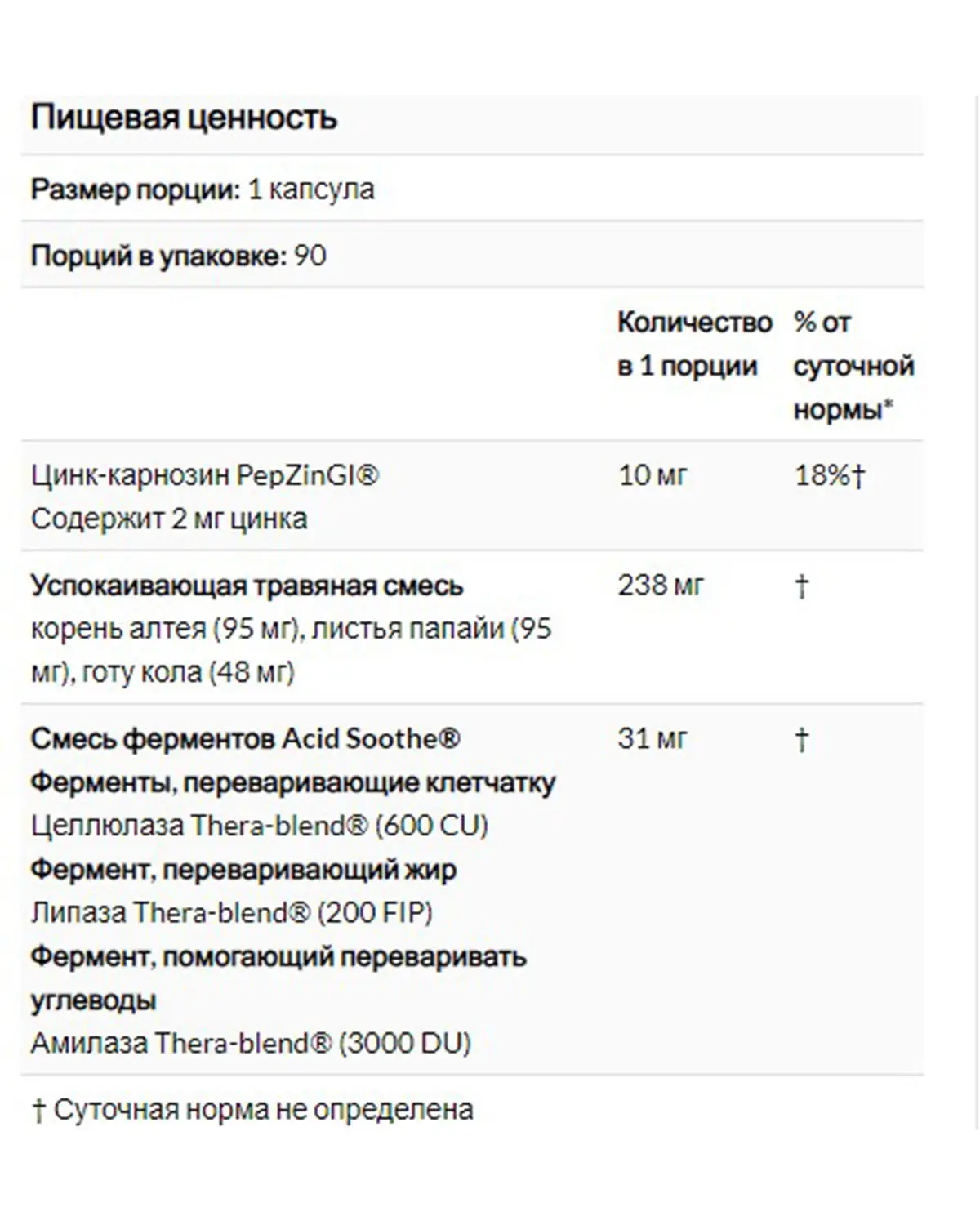
Task: Click the '31 мг' amount value
Action: coord(653,738)
